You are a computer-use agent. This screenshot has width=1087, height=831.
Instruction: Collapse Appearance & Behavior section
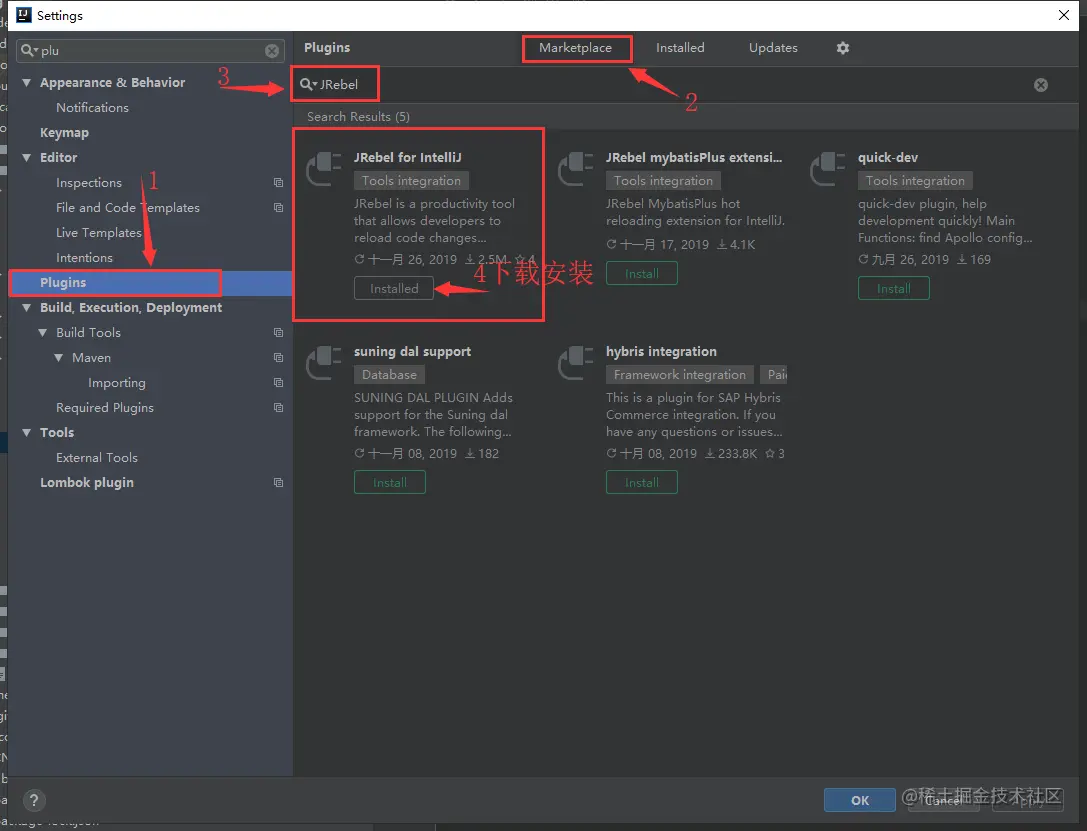[x=26, y=82]
